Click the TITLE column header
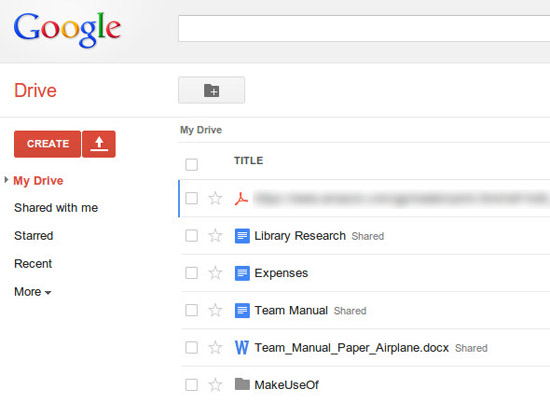Image resolution: width=550 pixels, height=403 pixels. click(249, 161)
